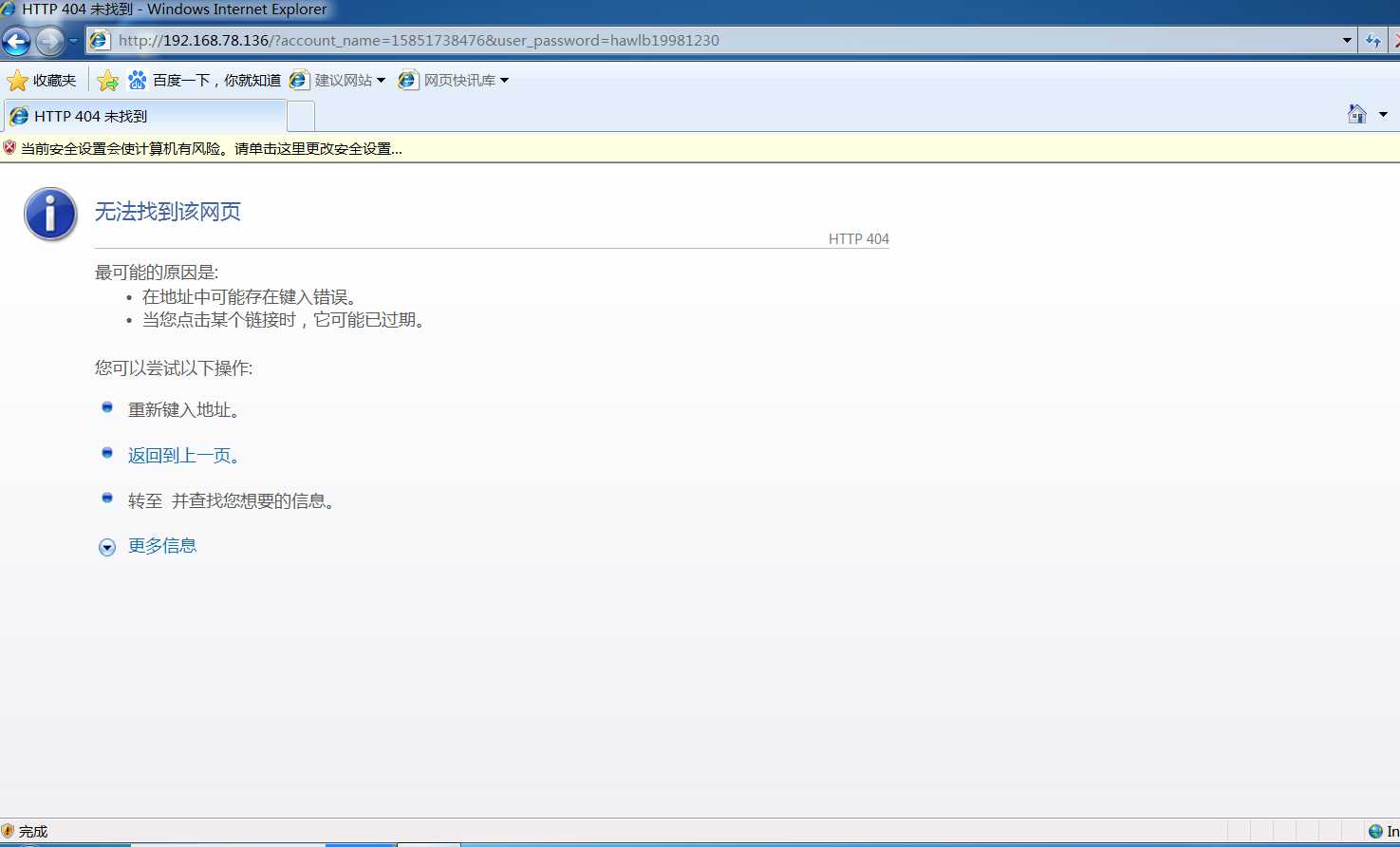Click the 返回到上一页 link

point(185,455)
